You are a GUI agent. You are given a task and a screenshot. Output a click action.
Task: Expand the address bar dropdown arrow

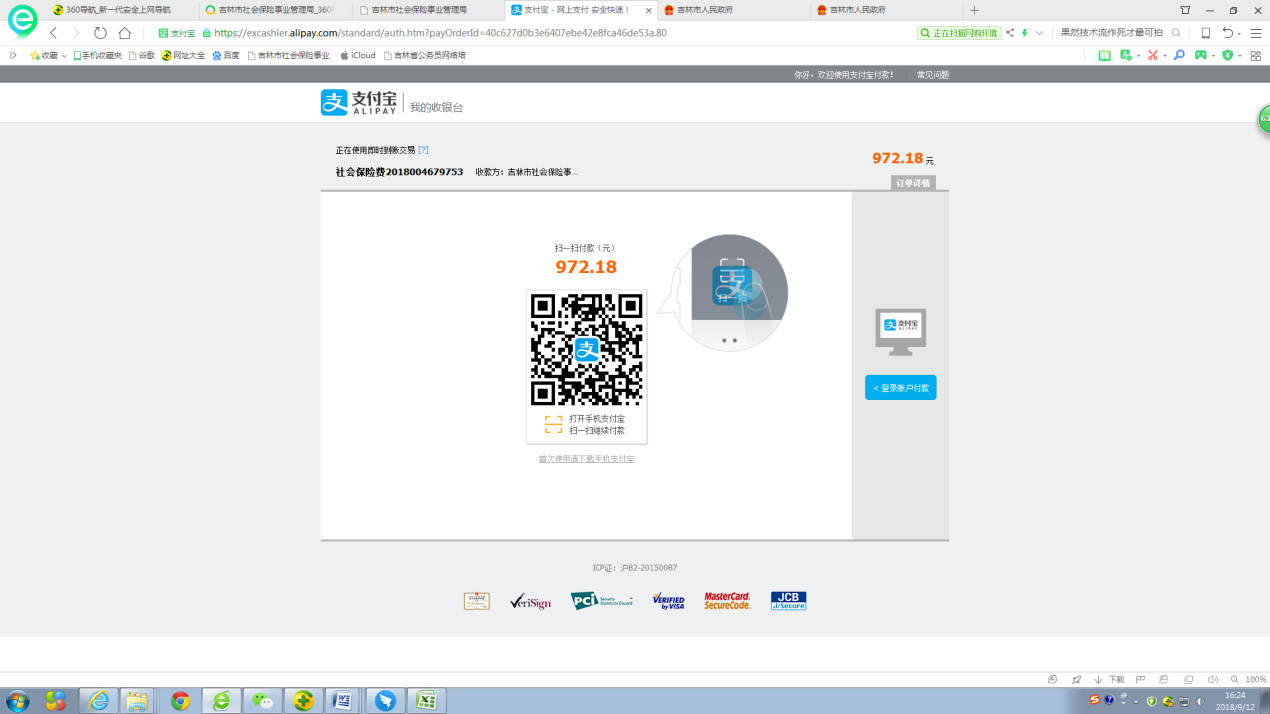tap(1039, 33)
